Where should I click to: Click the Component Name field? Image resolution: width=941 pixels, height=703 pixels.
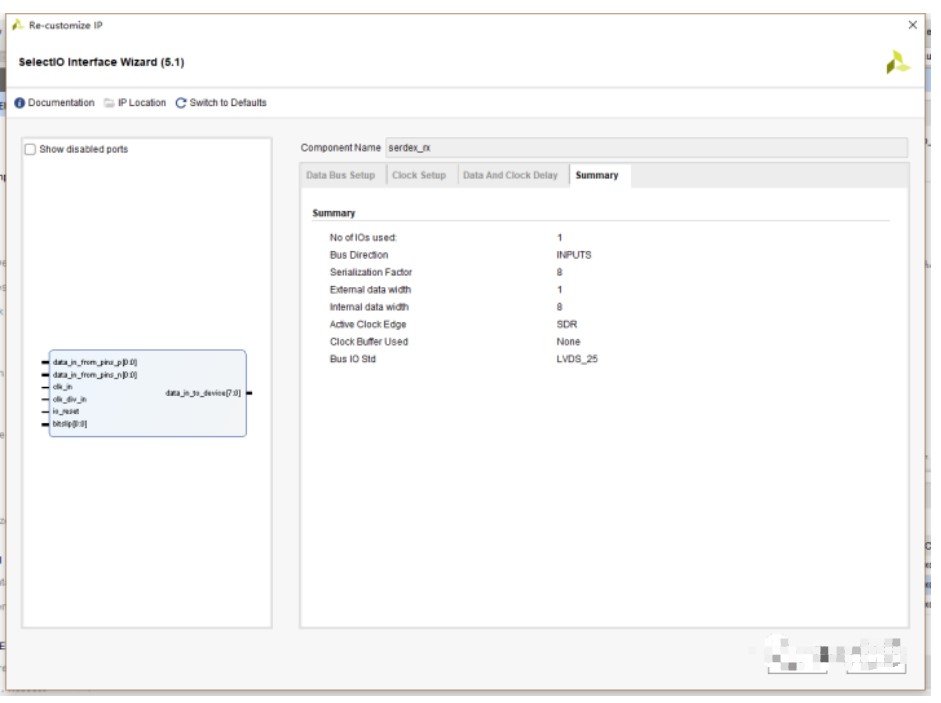(x=646, y=148)
